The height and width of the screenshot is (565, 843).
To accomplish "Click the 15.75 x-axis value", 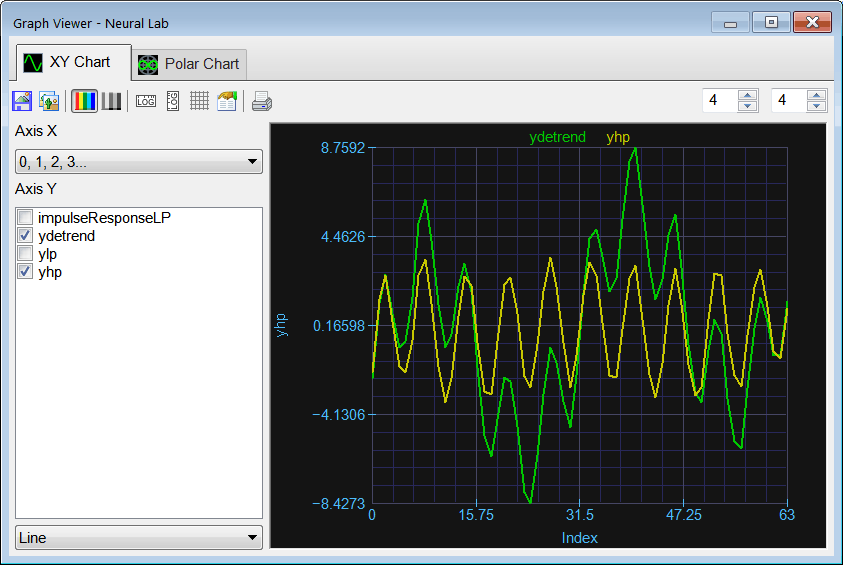I will point(476,515).
